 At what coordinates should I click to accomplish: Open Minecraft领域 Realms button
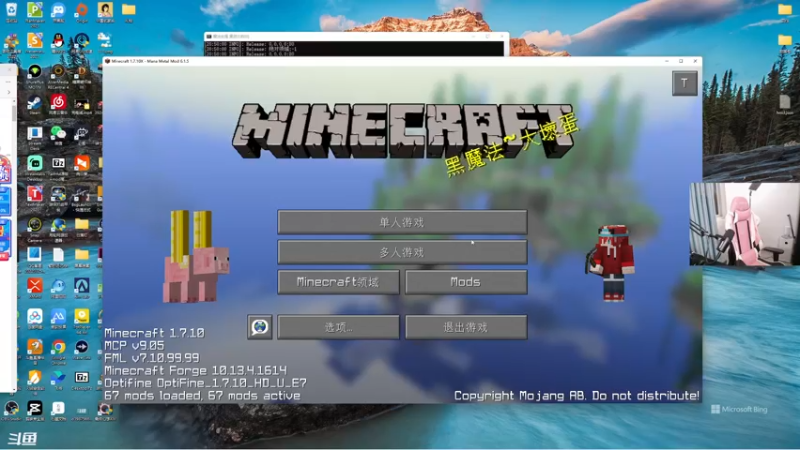click(338, 282)
